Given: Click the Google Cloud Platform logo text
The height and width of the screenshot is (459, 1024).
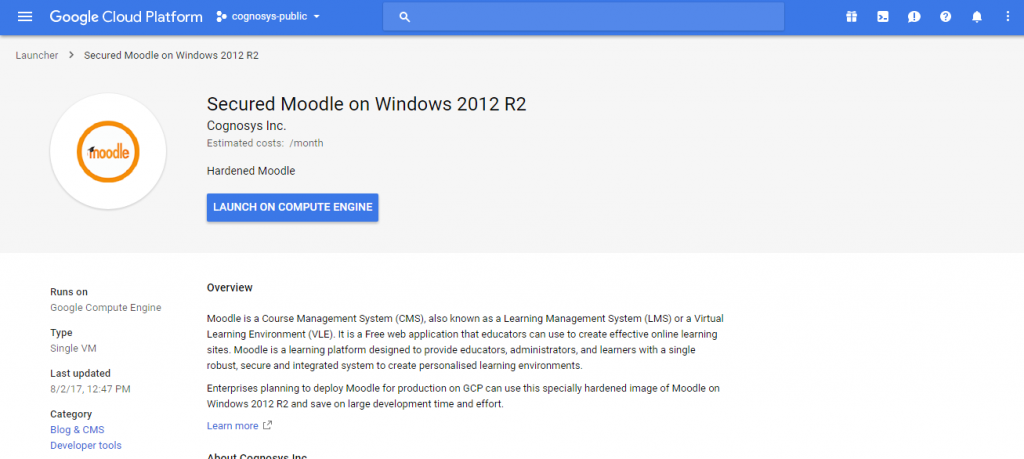Looking at the screenshot, I should point(125,17).
